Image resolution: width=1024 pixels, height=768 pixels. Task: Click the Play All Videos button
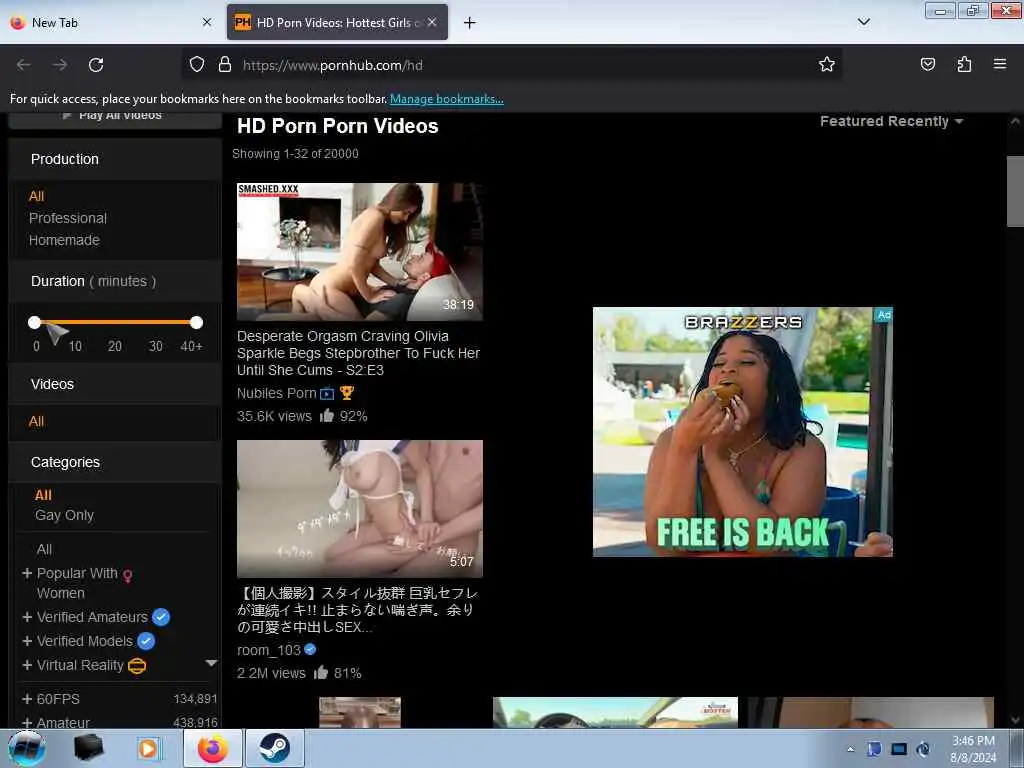[x=115, y=118]
